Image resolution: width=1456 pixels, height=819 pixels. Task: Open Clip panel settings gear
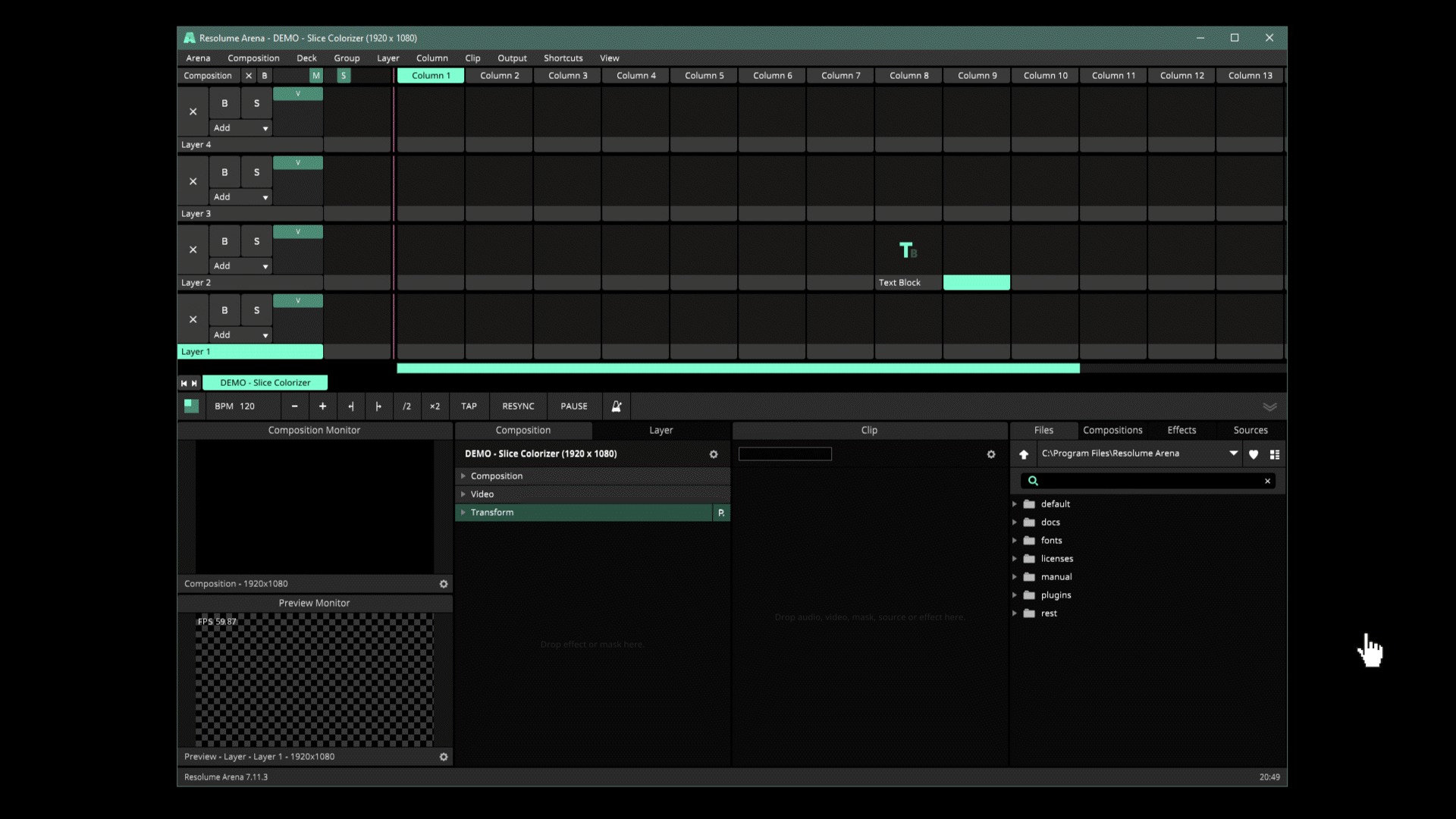[x=991, y=454]
